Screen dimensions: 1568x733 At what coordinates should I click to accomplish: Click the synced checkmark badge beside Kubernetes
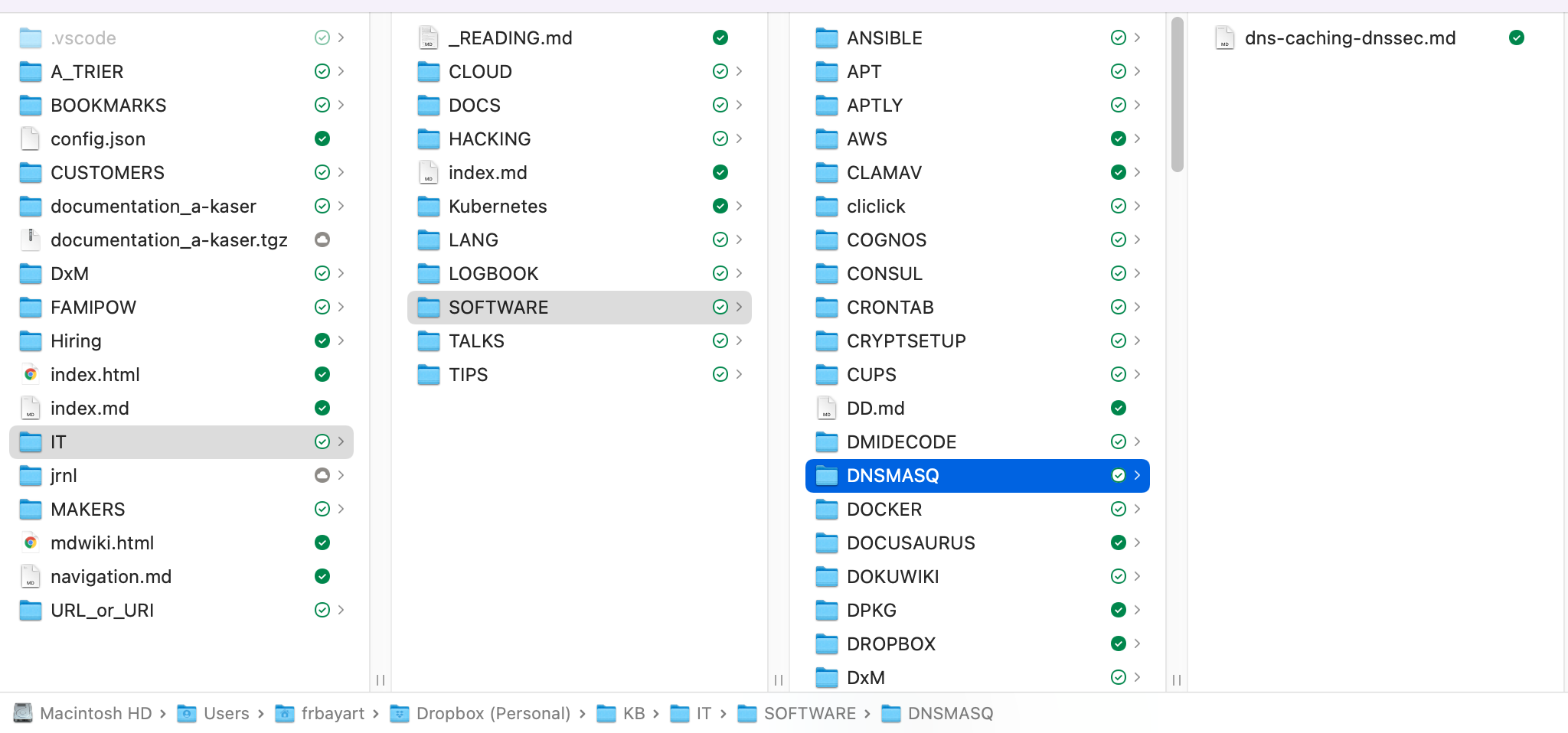click(720, 206)
